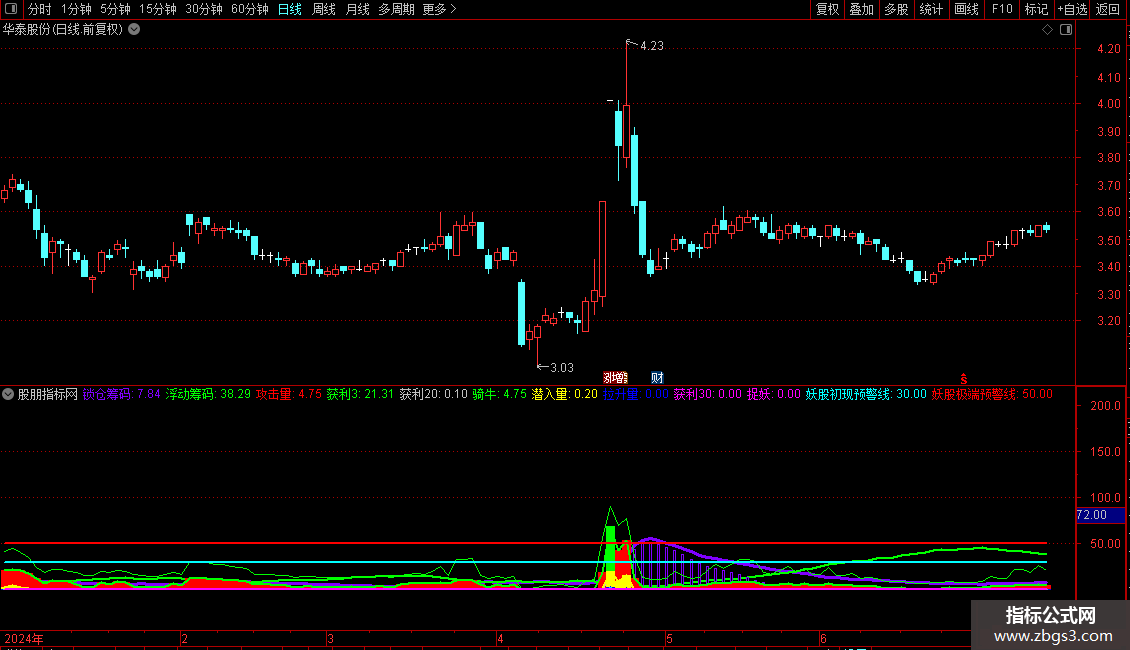The width and height of the screenshot is (1130, 650).
Task: Click the 3.50 price axis label
Action: point(1108,241)
